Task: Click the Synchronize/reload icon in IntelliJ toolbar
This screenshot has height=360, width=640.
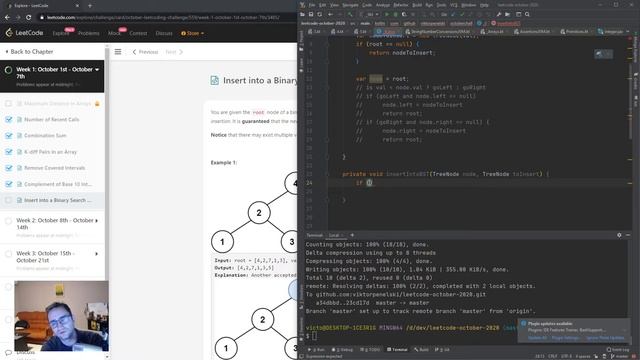Action: pos(320,14)
